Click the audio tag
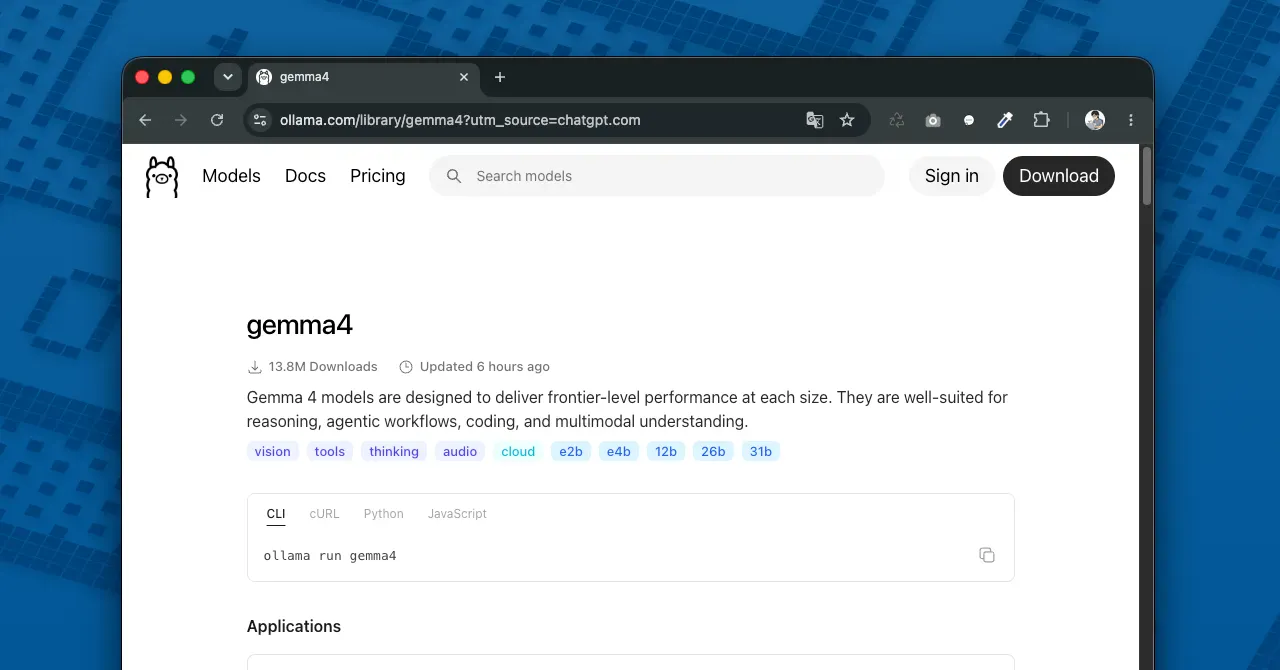 pos(460,452)
